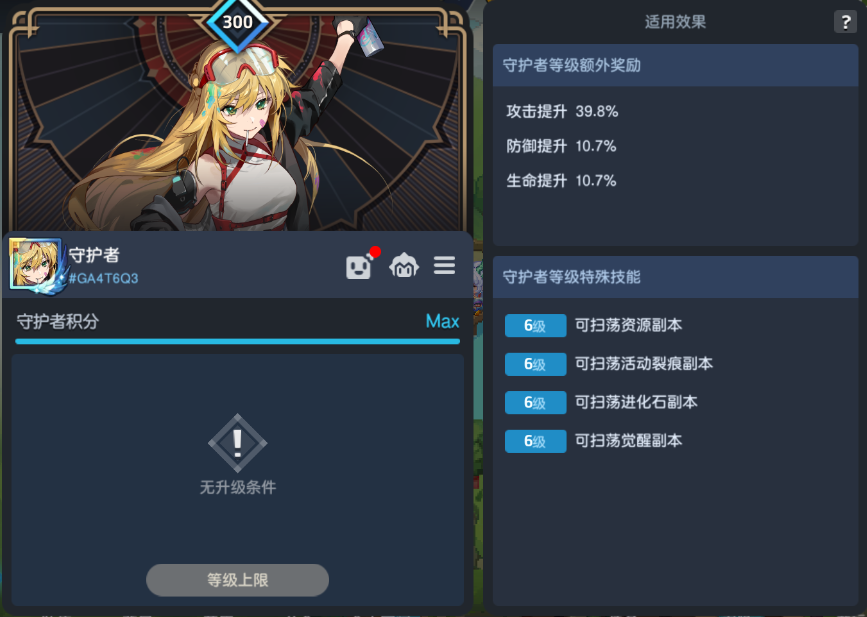Click the 6级 badge for 可扫荡活动裂痕副本
The width and height of the screenshot is (867, 617).
tap(535, 364)
